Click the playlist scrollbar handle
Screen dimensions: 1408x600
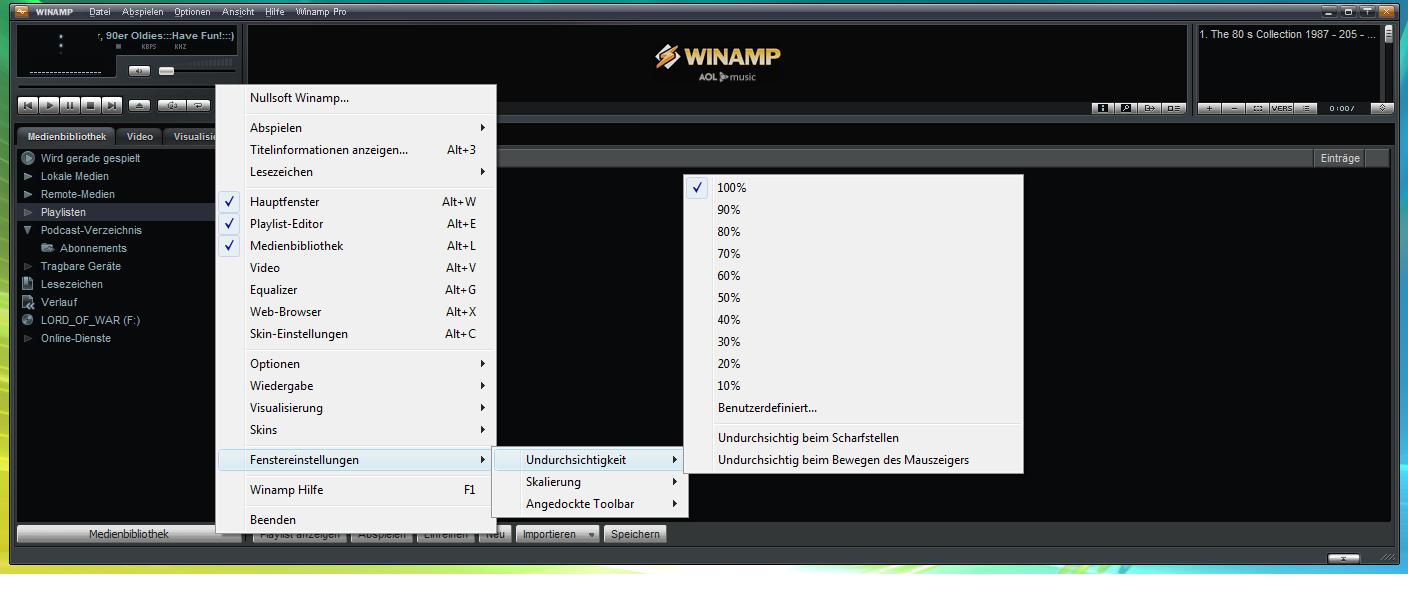(x=1388, y=35)
